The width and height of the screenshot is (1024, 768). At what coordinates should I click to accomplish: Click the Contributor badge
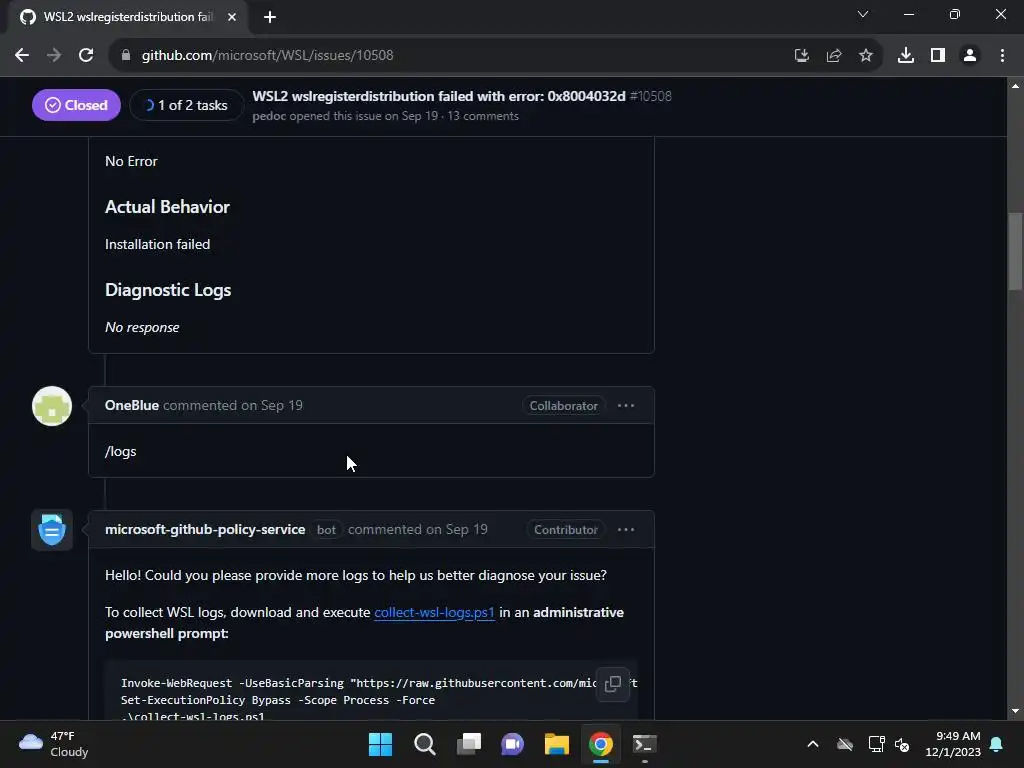pyautogui.click(x=566, y=530)
